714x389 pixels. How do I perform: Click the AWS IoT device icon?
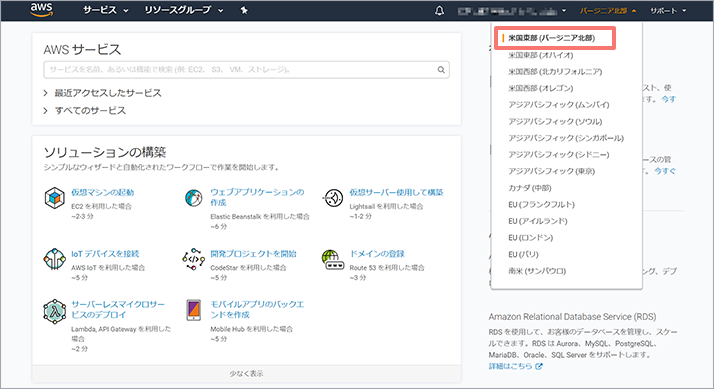click(54, 259)
